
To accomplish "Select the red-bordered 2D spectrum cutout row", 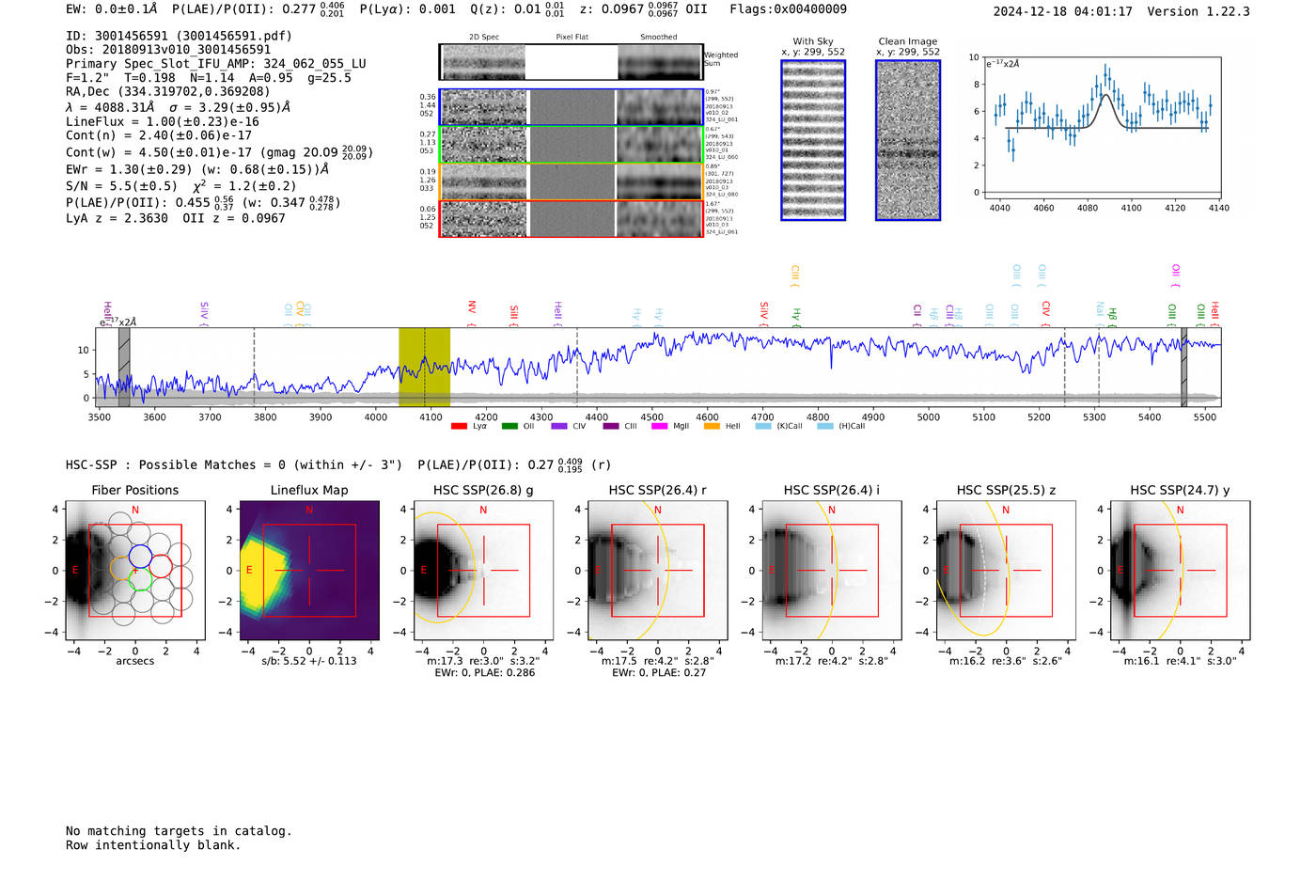I will (572, 218).
